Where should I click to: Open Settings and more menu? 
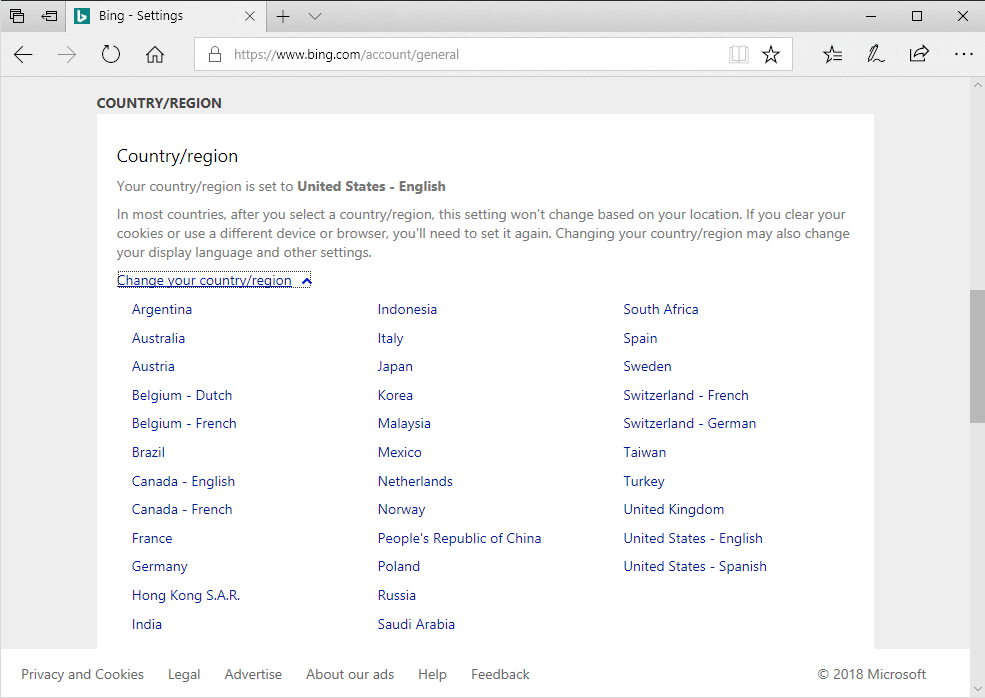[963, 55]
